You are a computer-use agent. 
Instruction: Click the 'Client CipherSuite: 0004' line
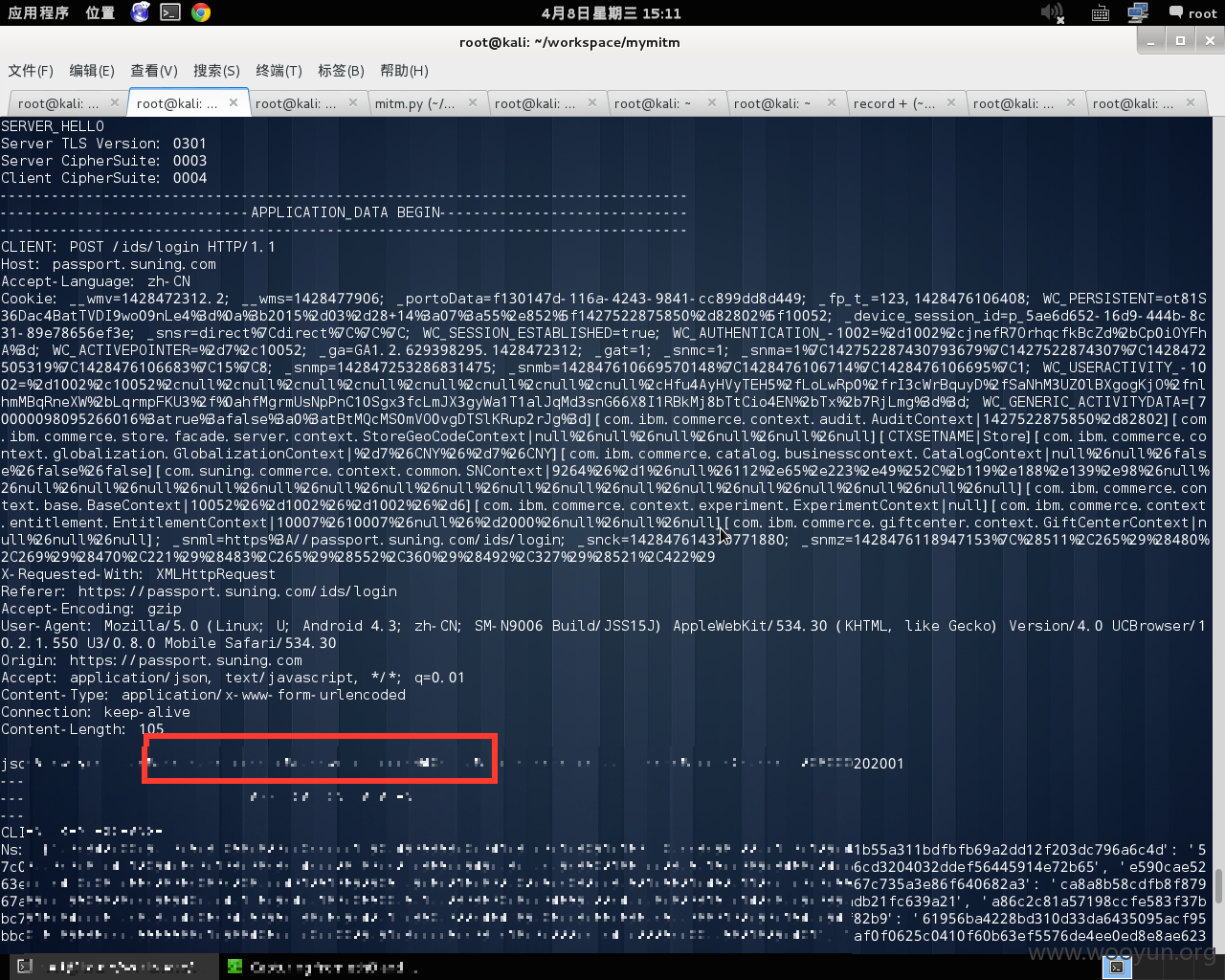tap(103, 178)
